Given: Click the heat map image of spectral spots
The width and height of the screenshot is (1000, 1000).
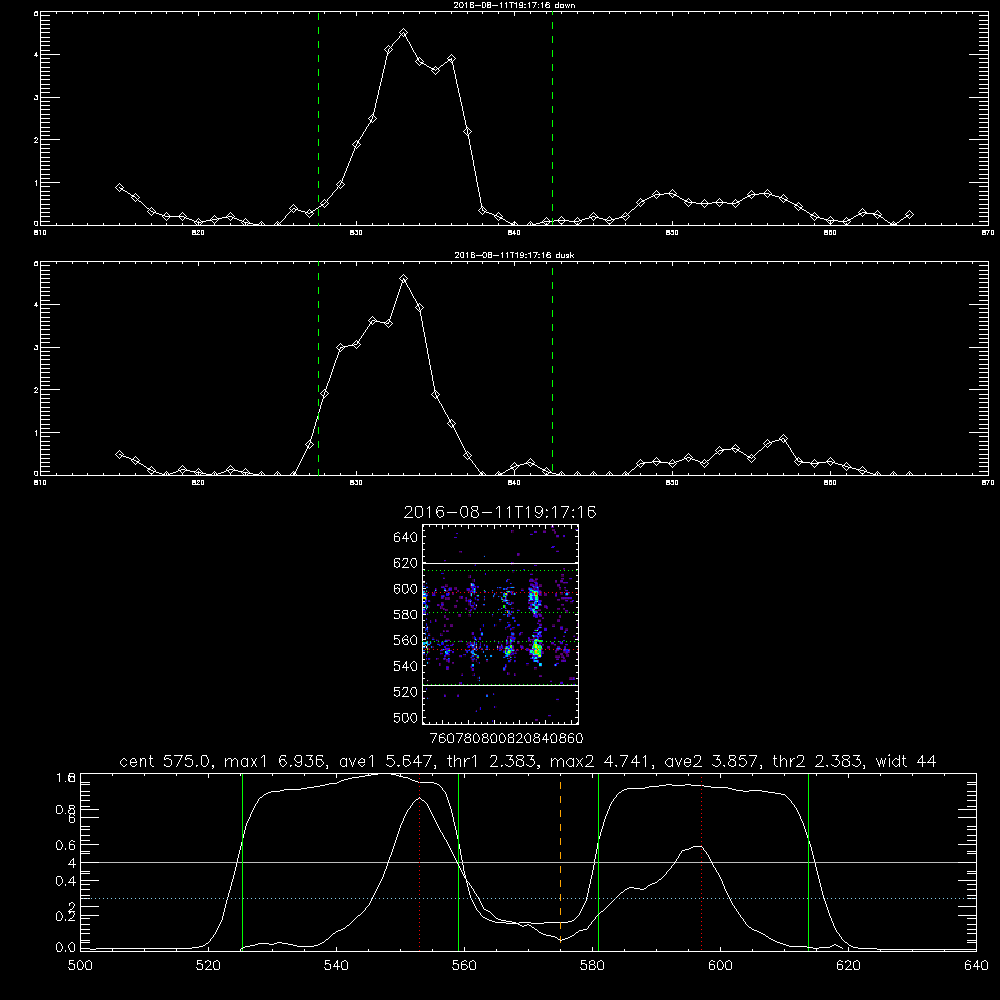Looking at the screenshot, I should point(500,624).
